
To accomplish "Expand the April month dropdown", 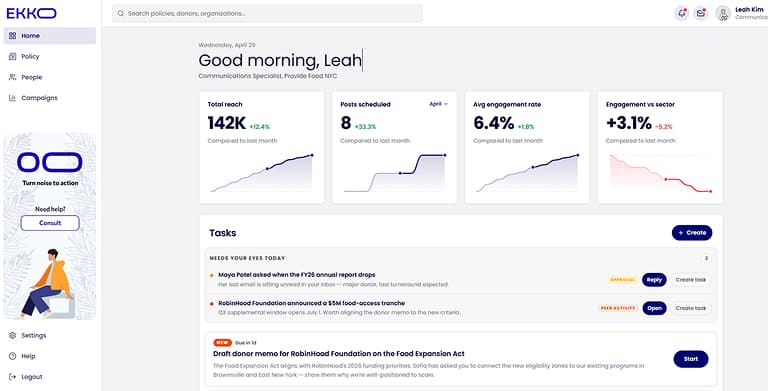I will click(x=438, y=104).
